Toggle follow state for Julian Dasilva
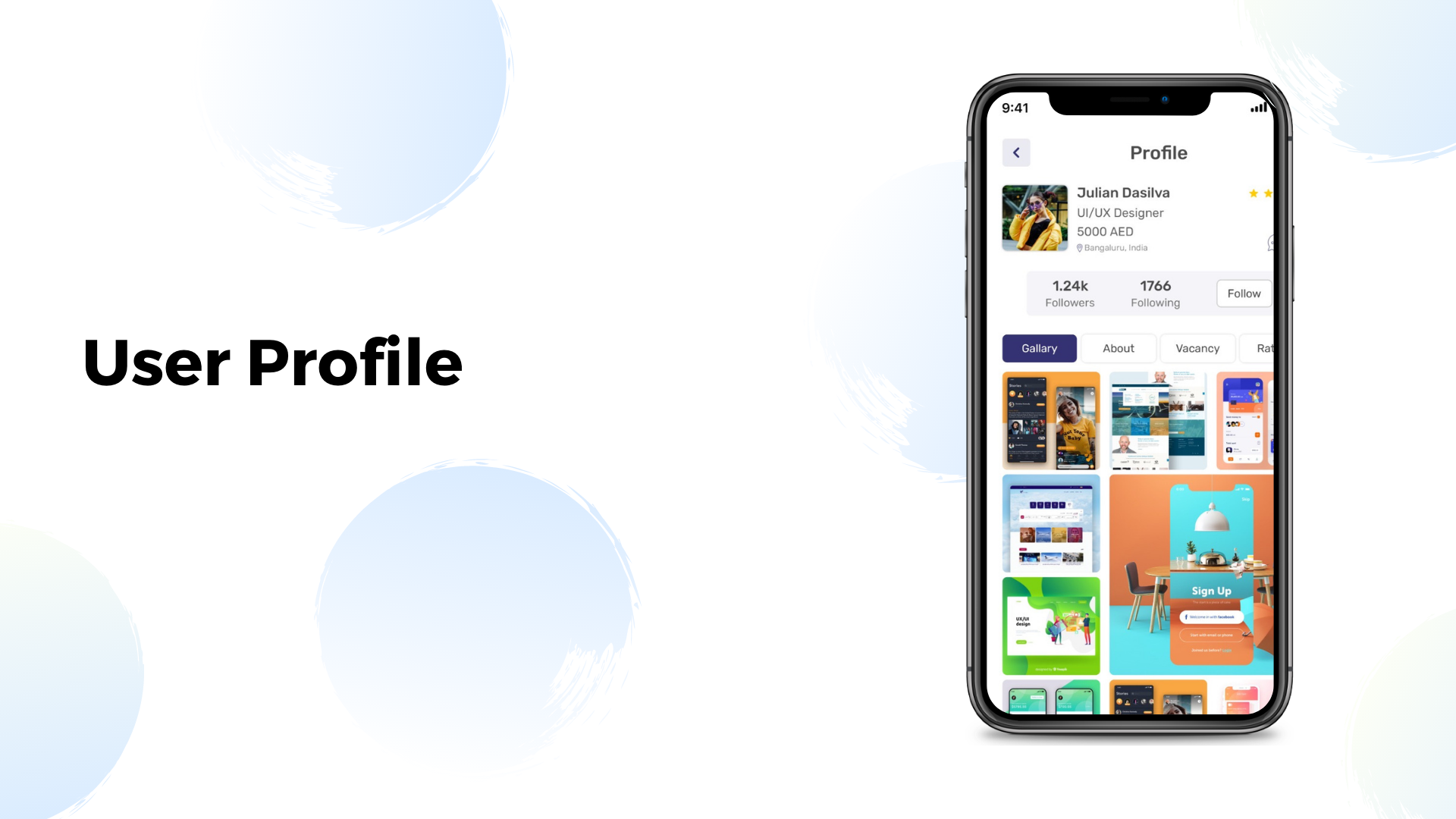The height and width of the screenshot is (819, 1456). (x=1244, y=293)
